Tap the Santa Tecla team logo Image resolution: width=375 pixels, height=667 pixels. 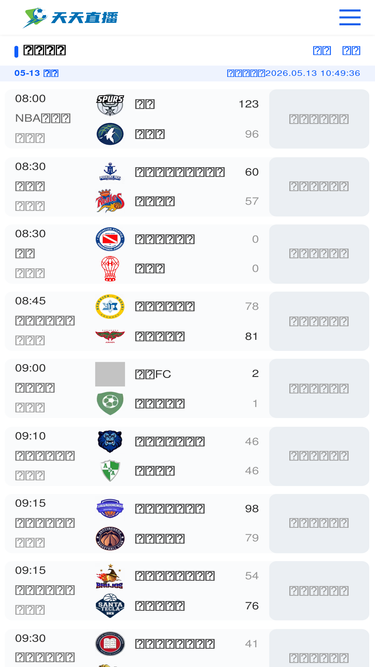pos(110,606)
